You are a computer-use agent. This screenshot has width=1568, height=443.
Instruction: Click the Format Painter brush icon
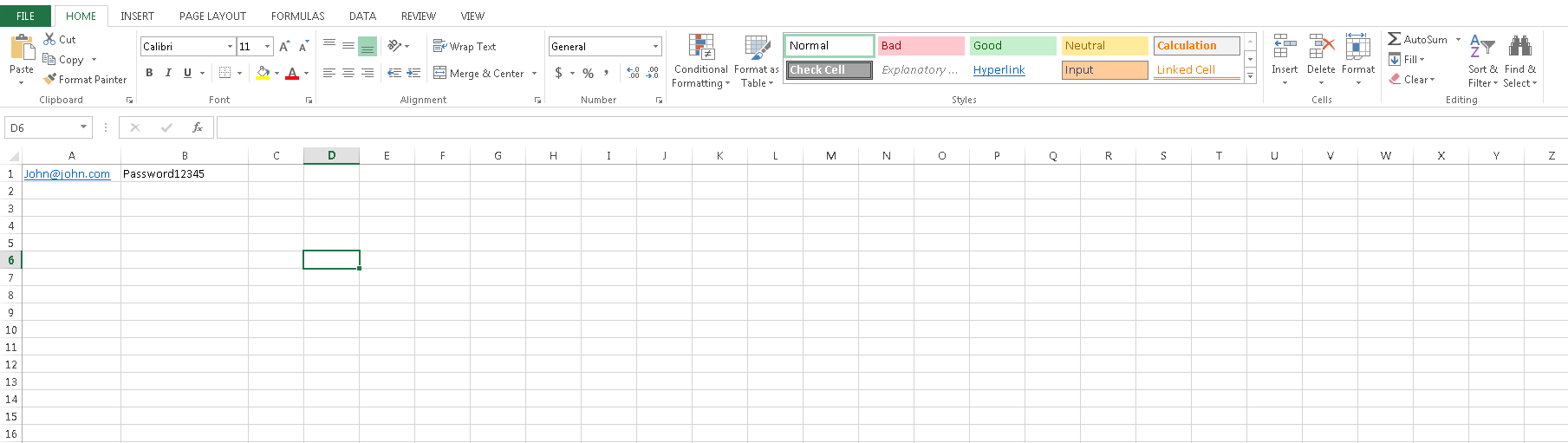(x=50, y=79)
